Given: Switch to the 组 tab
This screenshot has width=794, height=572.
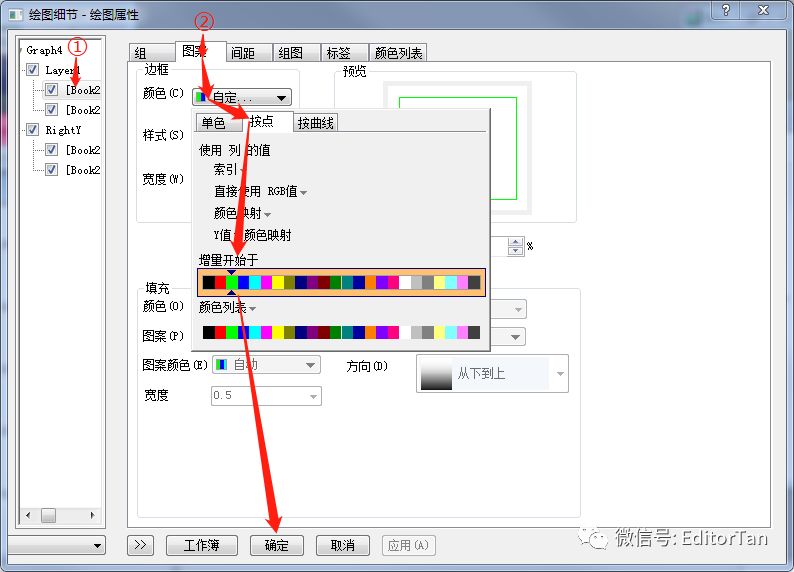Looking at the screenshot, I should coord(150,53).
